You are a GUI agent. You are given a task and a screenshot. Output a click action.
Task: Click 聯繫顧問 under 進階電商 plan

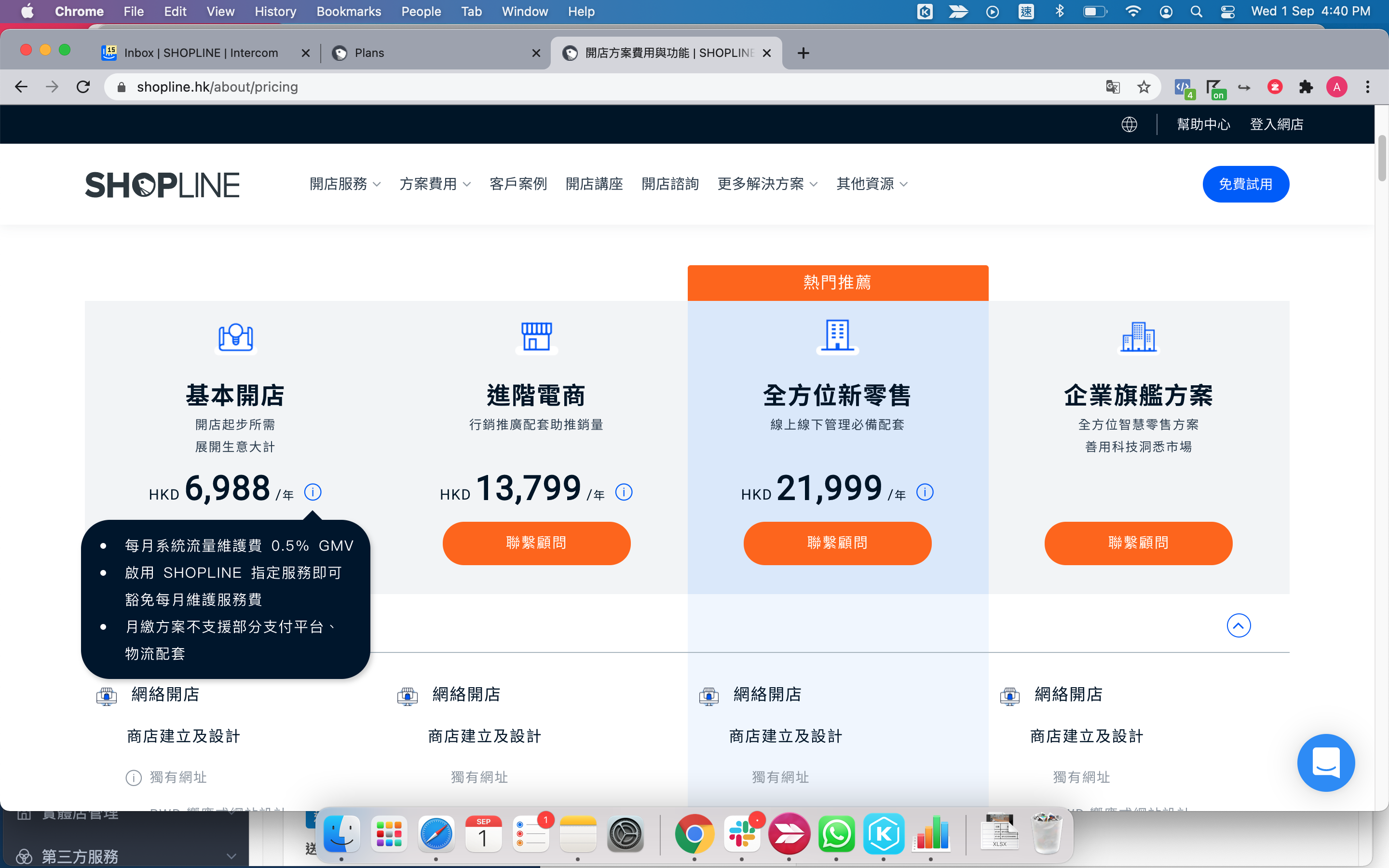[536, 543]
